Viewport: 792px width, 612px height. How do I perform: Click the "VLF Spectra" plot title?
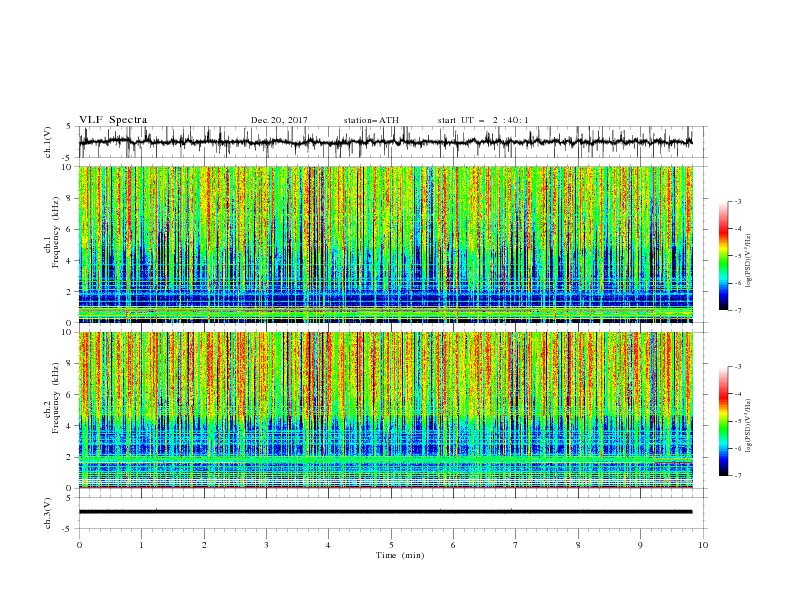click(x=113, y=120)
